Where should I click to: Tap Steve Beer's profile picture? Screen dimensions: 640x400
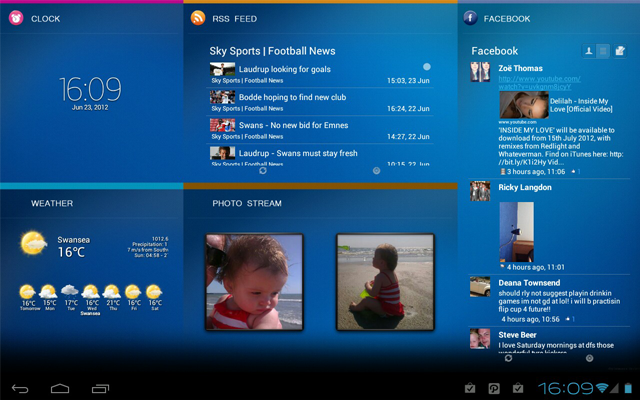(x=480, y=339)
